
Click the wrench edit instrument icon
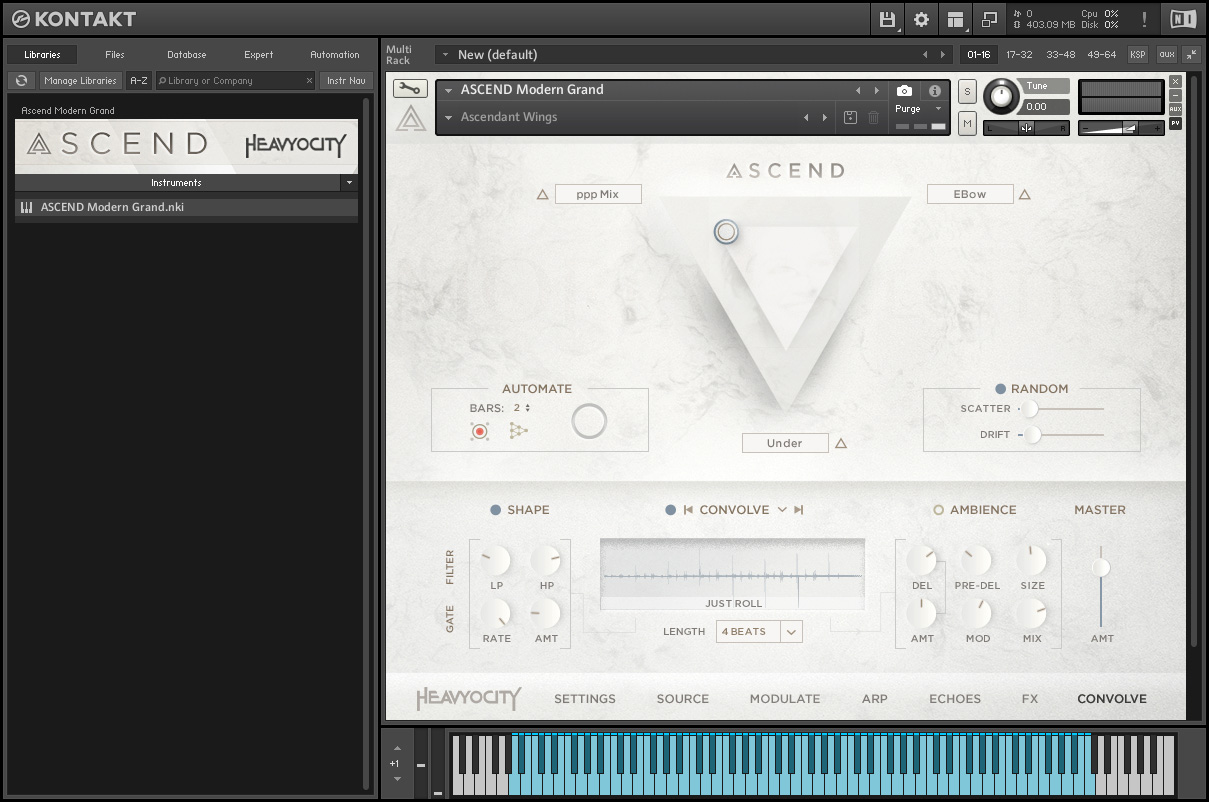click(x=409, y=89)
